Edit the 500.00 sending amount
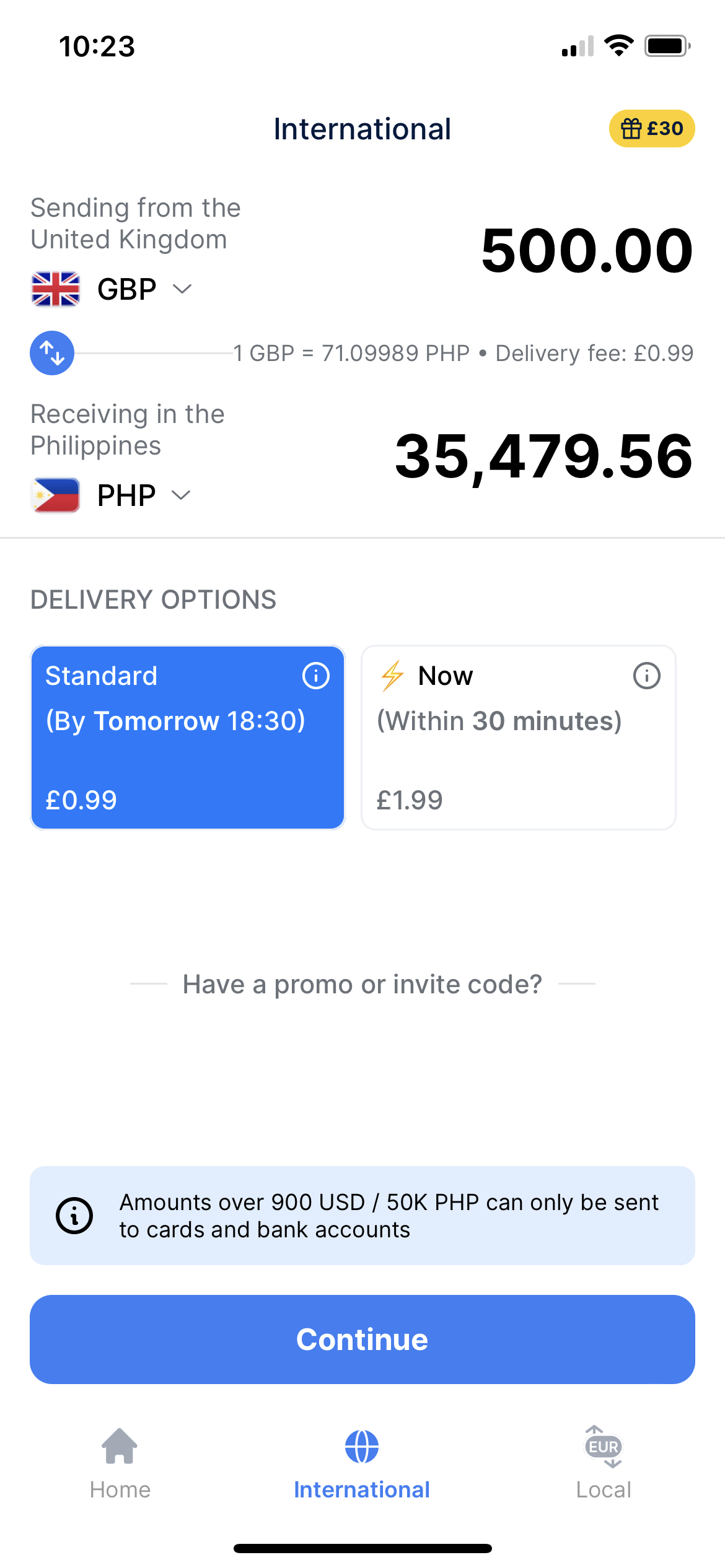Viewport: 725px width, 1568px height. click(586, 251)
